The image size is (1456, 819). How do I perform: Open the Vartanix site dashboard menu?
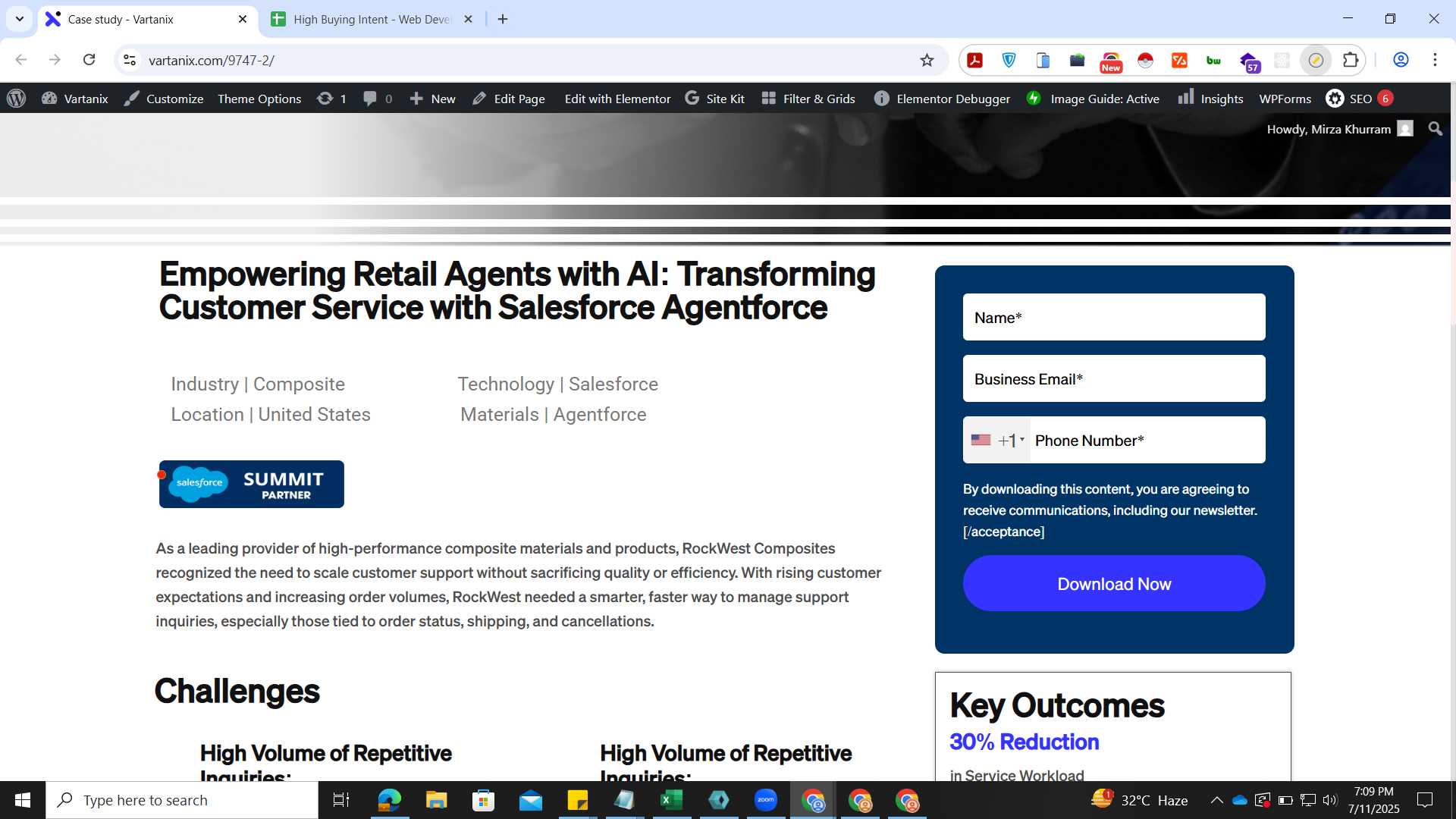[x=74, y=99]
